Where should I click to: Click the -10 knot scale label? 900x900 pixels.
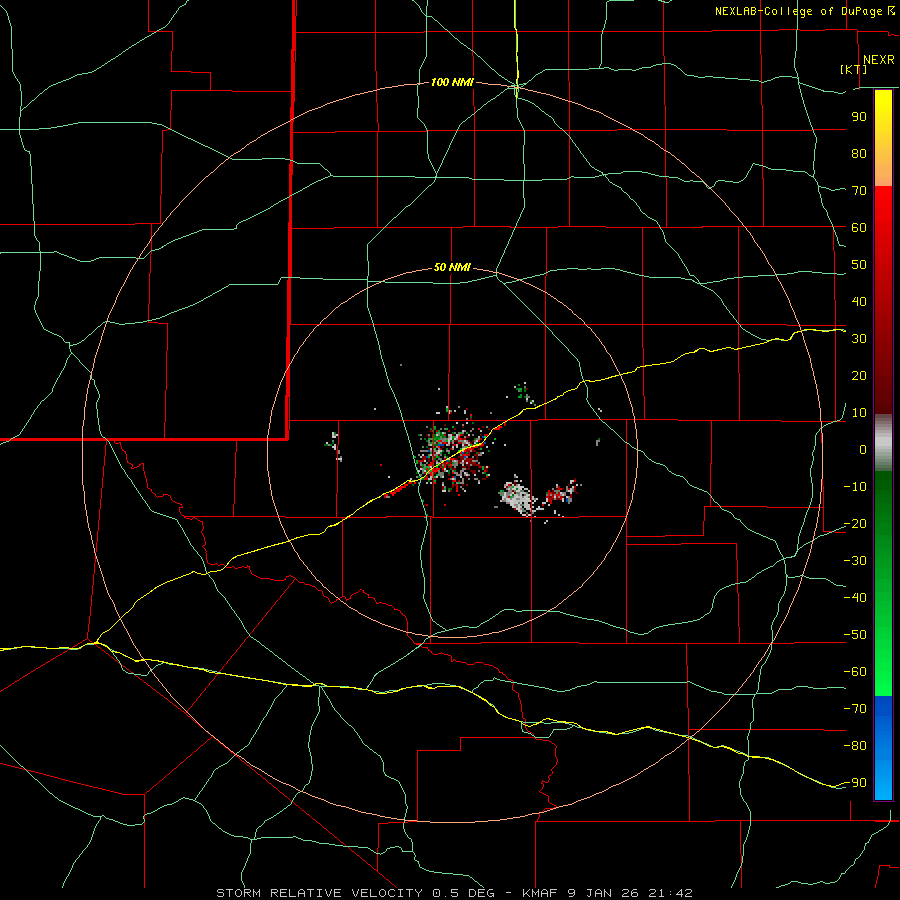pos(855,487)
